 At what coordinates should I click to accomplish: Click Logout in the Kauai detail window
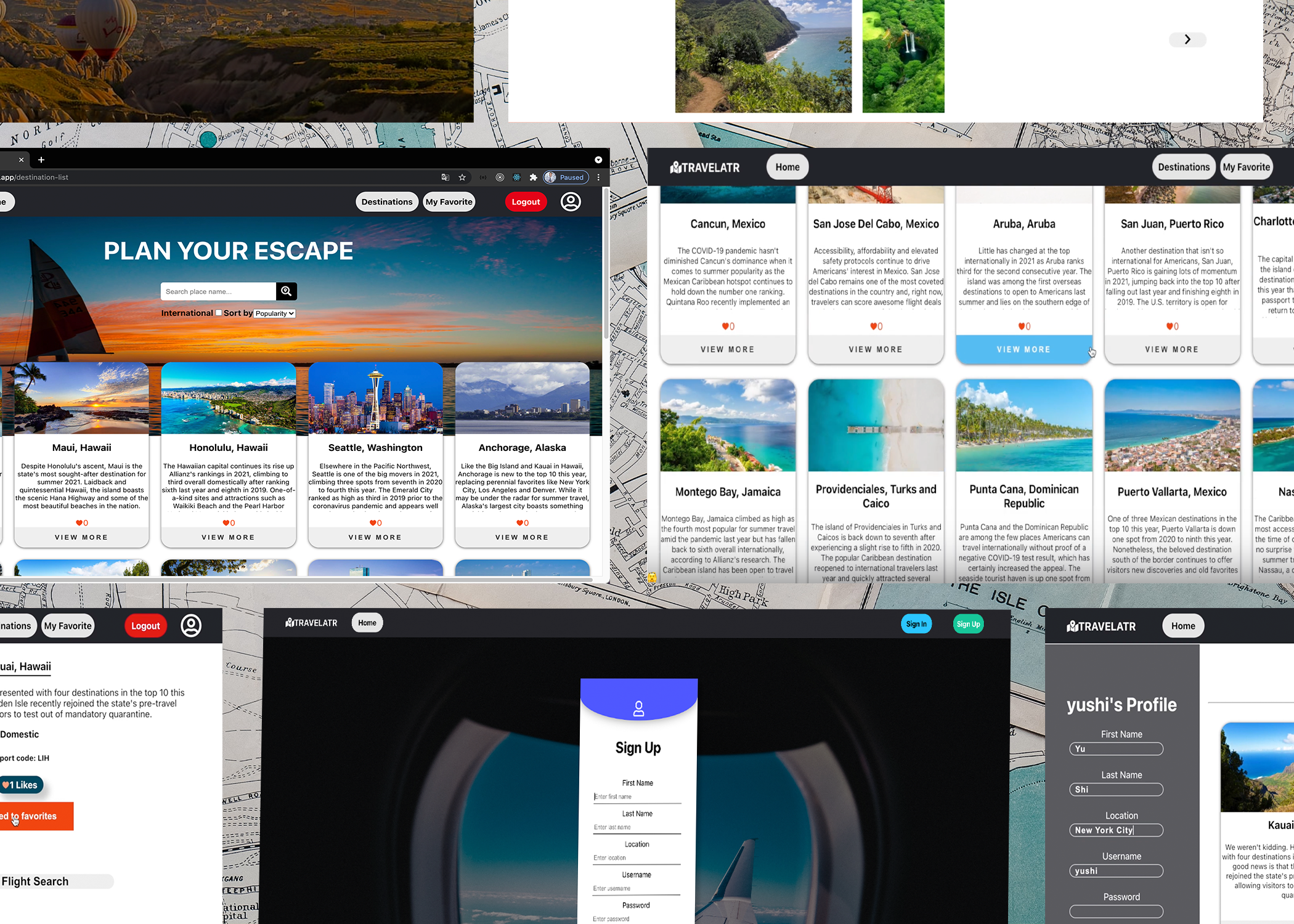tap(145, 626)
